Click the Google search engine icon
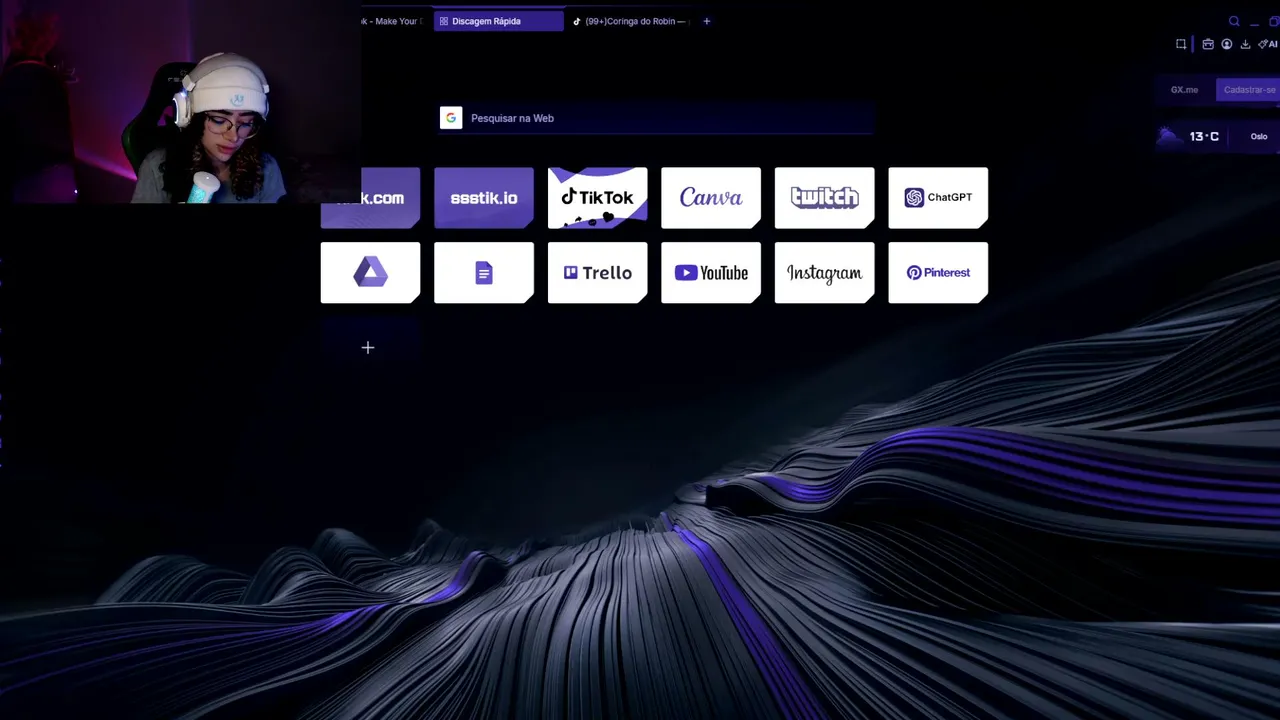This screenshot has width=1280, height=720. [x=451, y=118]
